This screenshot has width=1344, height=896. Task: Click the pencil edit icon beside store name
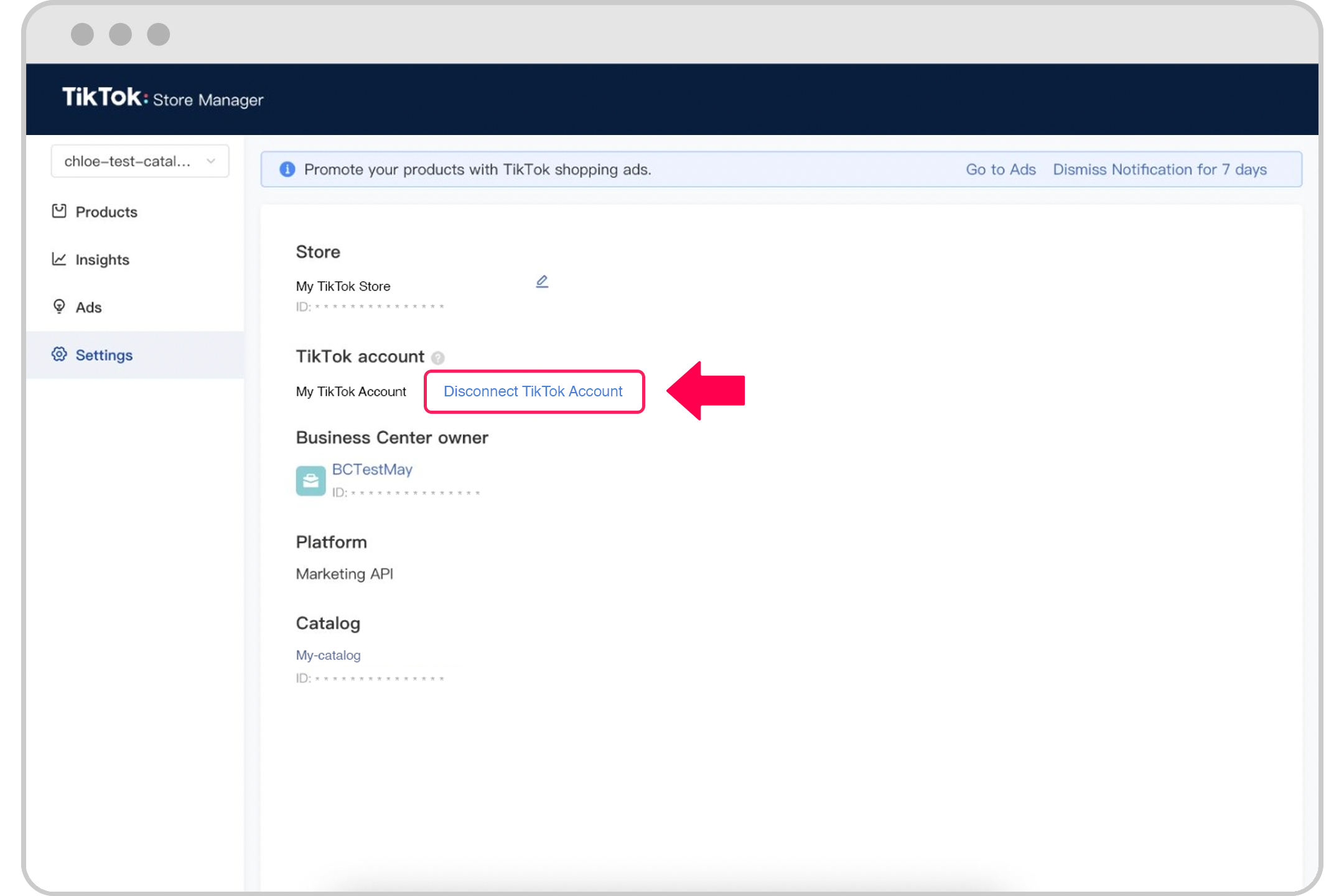click(542, 282)
